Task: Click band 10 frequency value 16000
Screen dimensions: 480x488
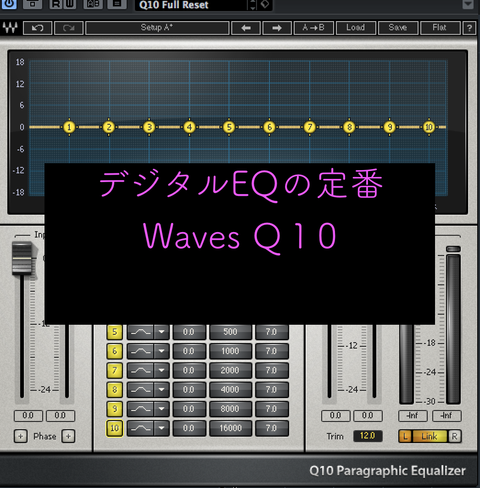Action: [x=230, y=428]
